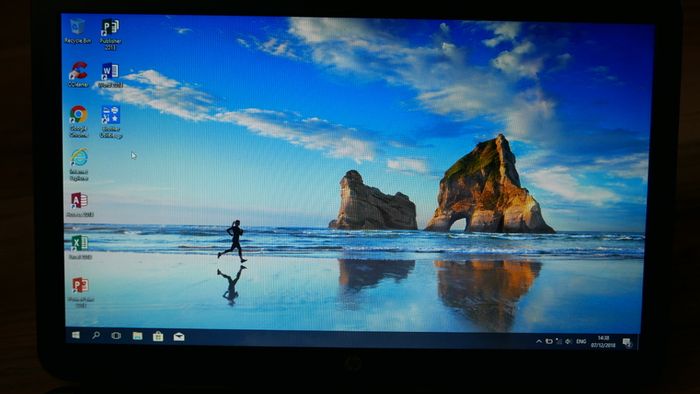
Task: Open the ENG language selector
Action: tap(581, 342)
